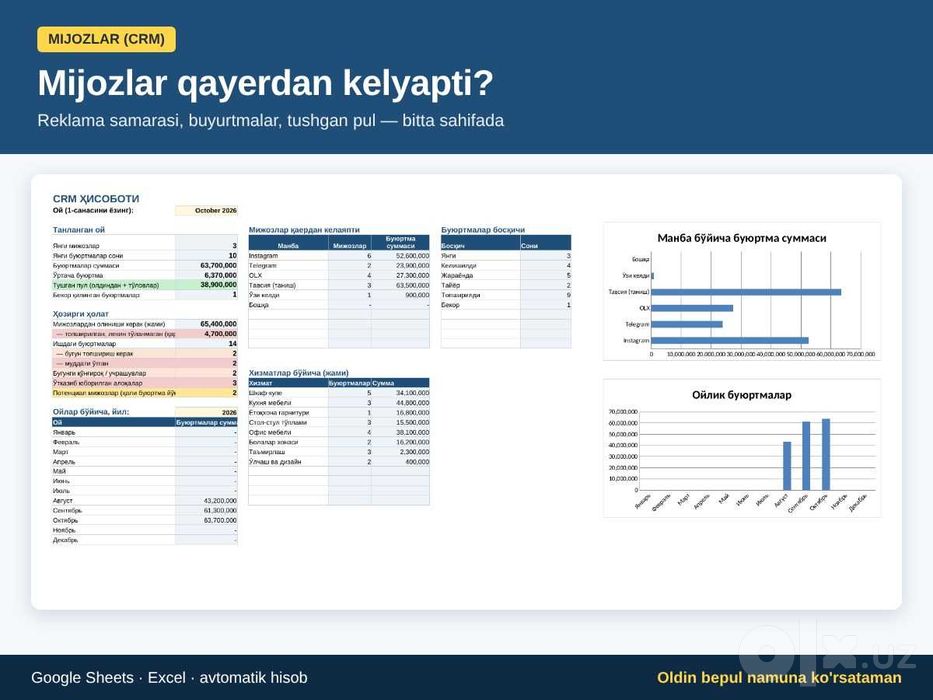
Task: Select the 38,900,000 received money value
Action: (x=218, y=285)
